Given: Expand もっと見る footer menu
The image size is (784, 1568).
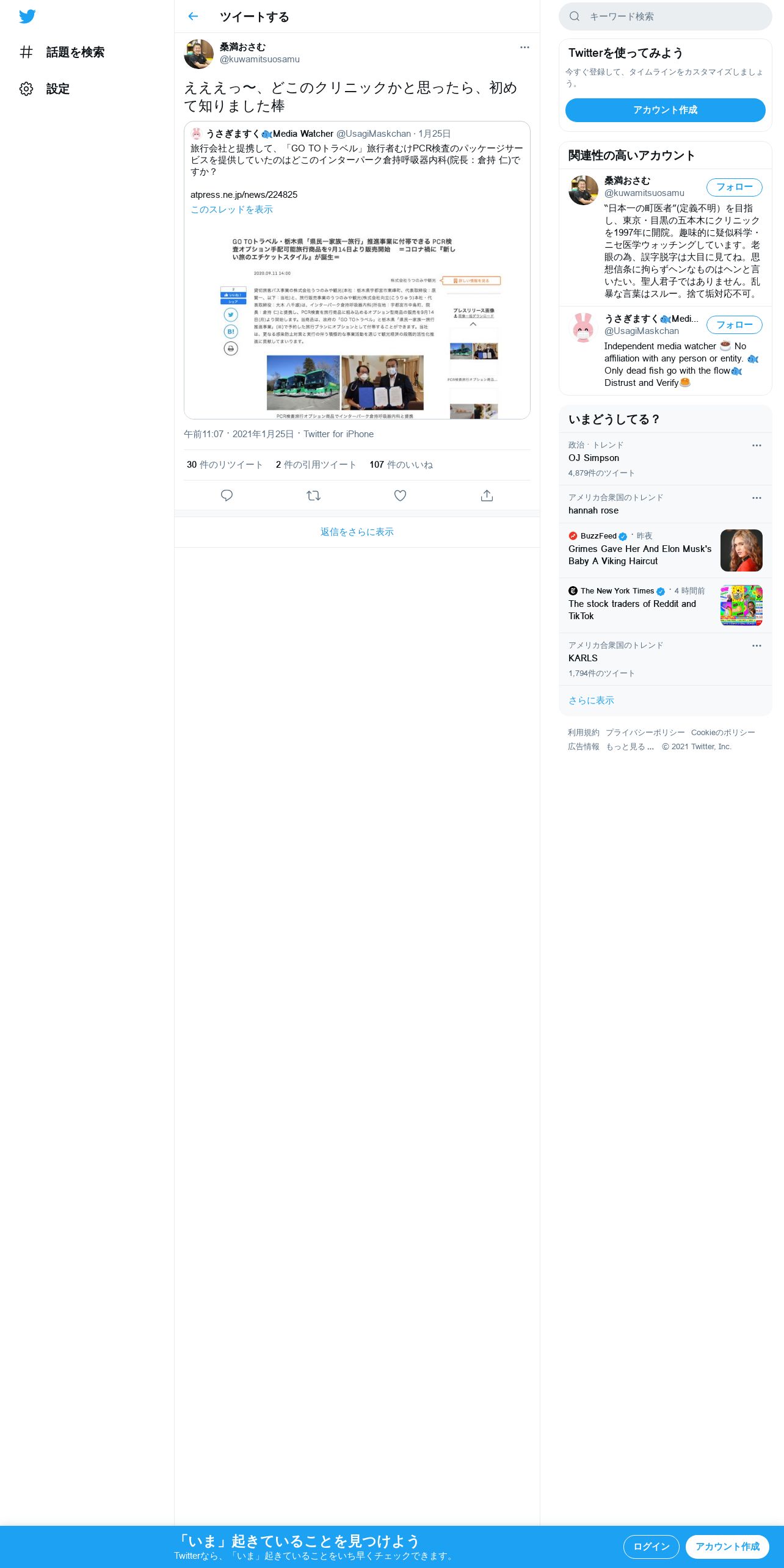Looking at the screenshot, I should pyautogui.click(x=630, y=747).
